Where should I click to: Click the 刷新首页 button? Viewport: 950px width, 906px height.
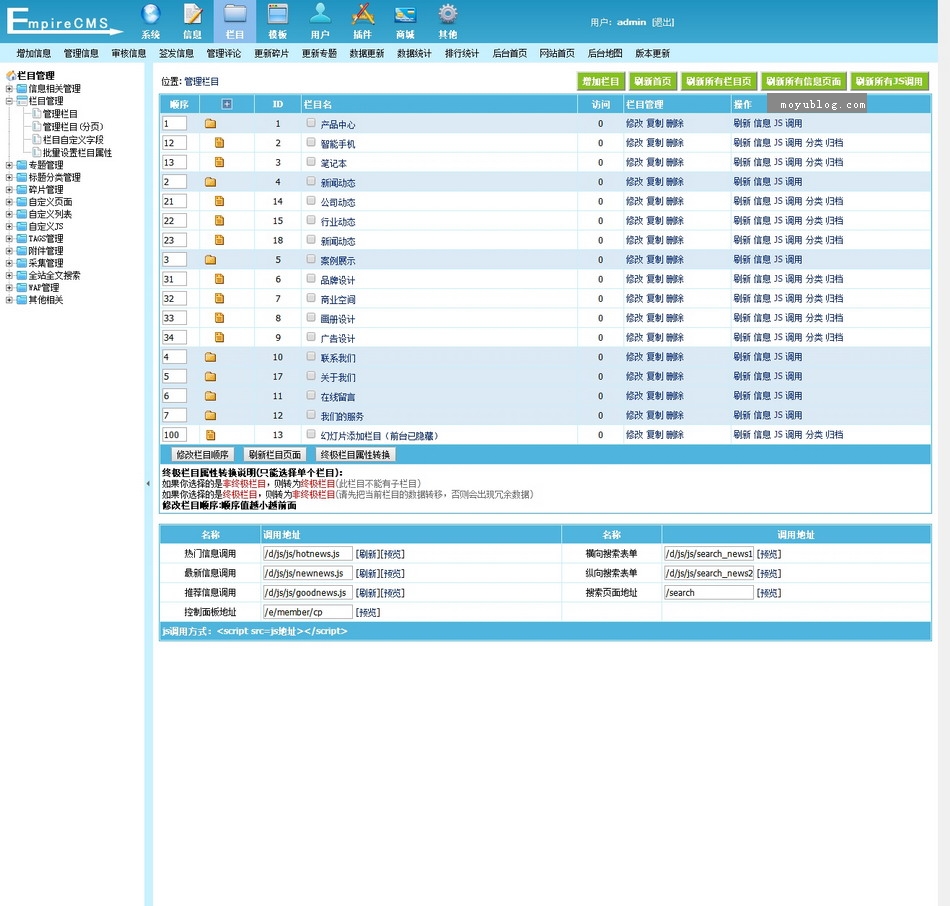click(653, 81)
